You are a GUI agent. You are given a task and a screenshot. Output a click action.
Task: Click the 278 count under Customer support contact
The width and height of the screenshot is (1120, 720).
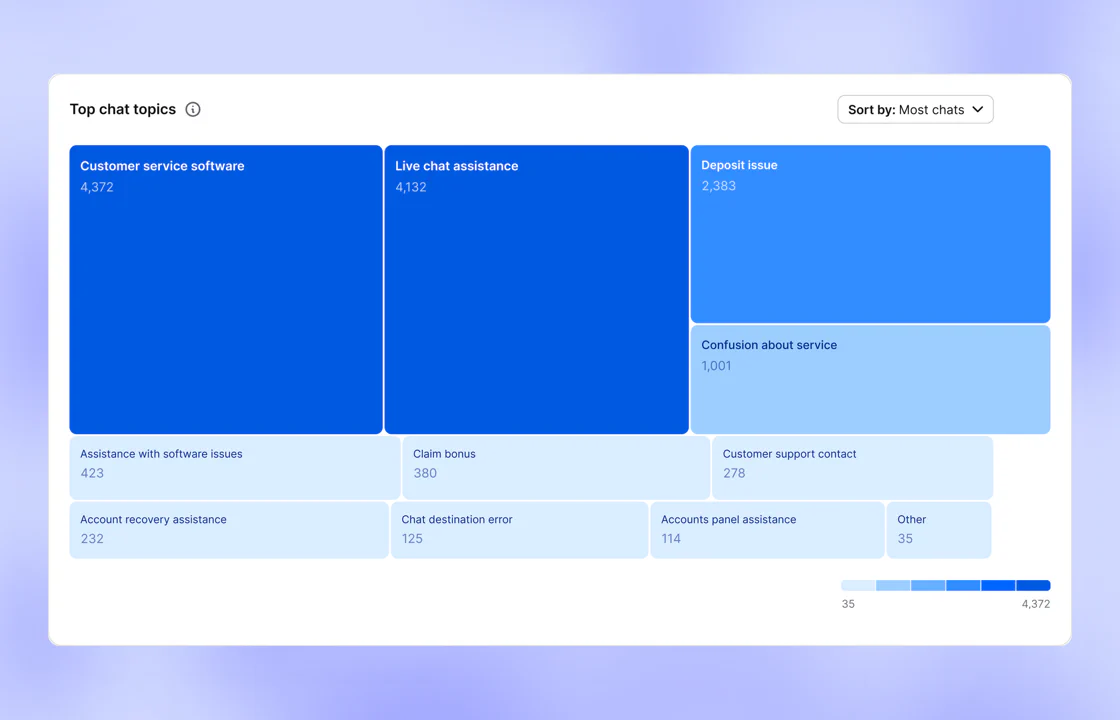[x=734, y=473]
